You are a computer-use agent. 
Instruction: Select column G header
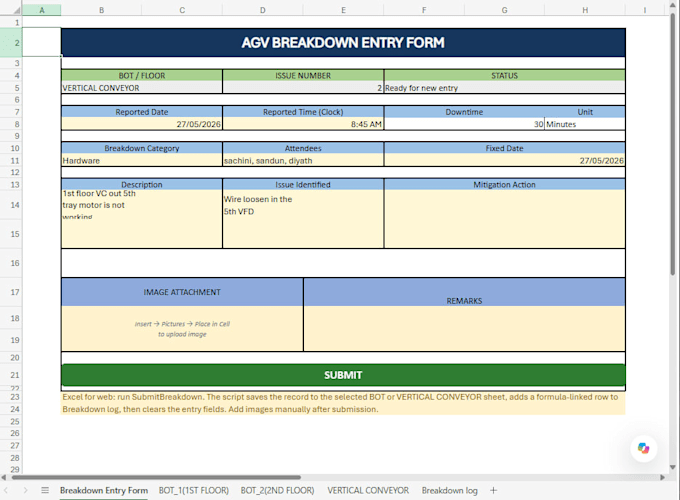[504, 10]
